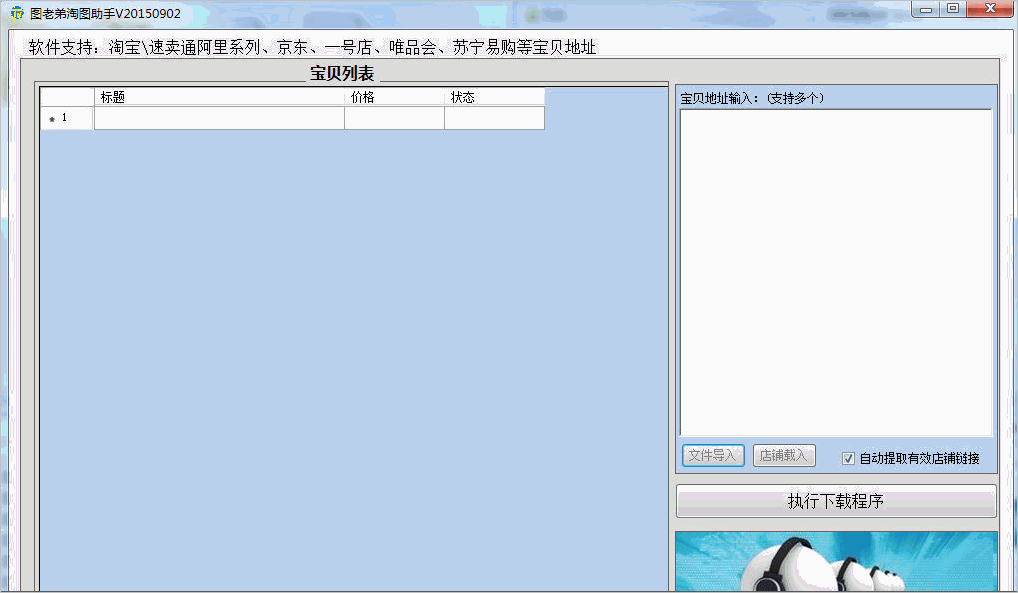Open the robot advertisement banner image
The image size is (1018, 593).
coord(836,561)
